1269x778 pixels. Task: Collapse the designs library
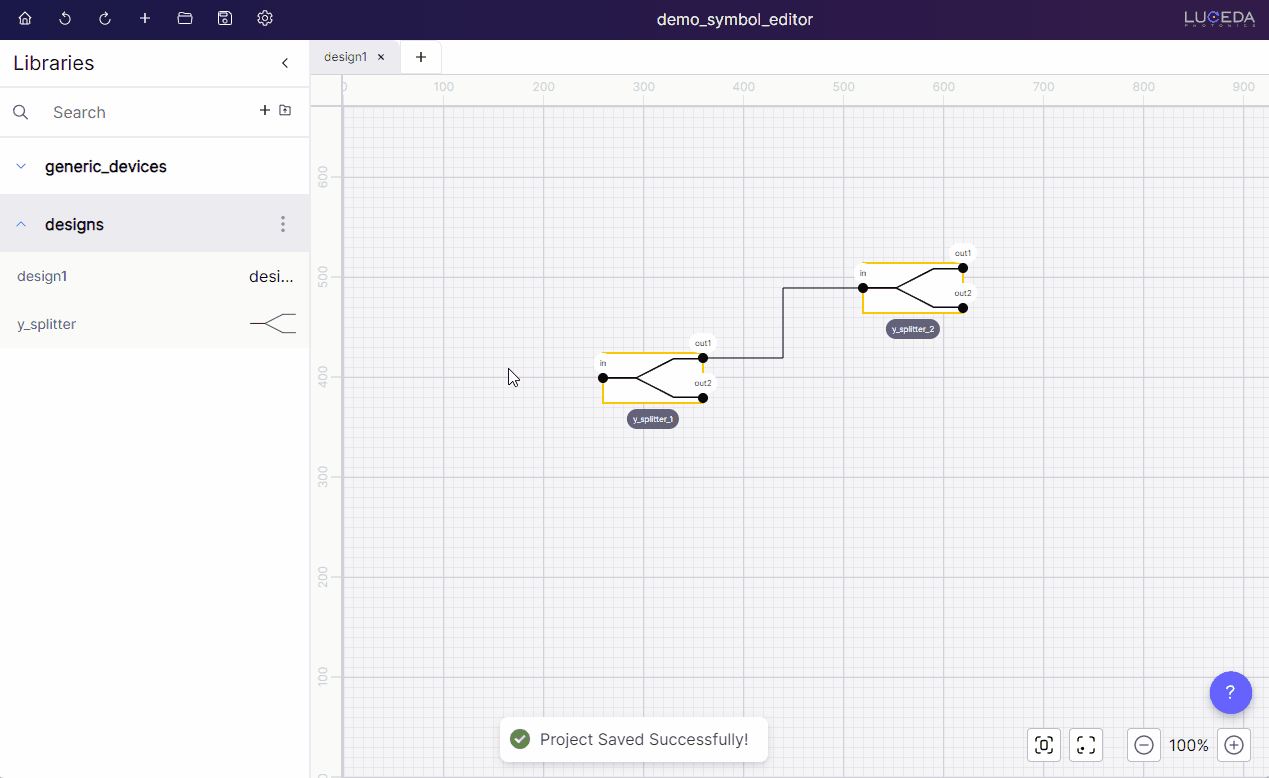coord(21,225)
